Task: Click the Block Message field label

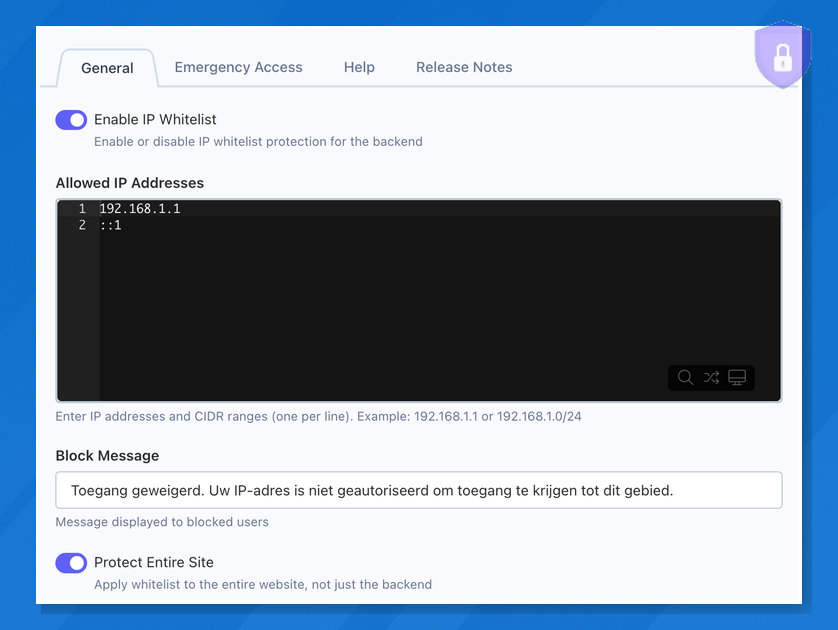Action: click(x=107, y=455)
